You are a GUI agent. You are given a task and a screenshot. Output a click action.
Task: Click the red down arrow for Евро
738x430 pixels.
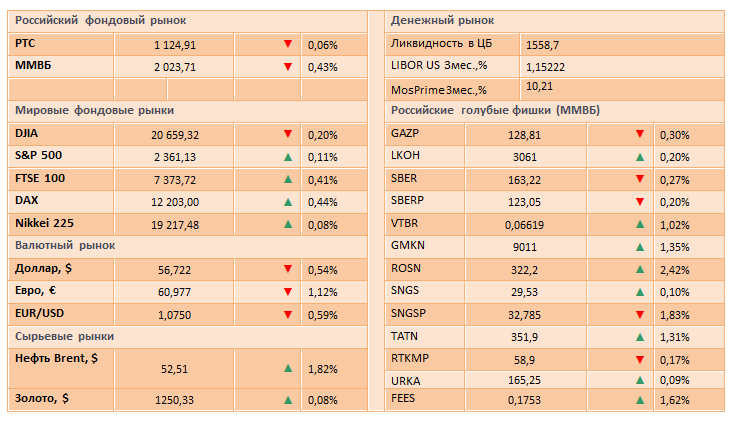(287, 292)
